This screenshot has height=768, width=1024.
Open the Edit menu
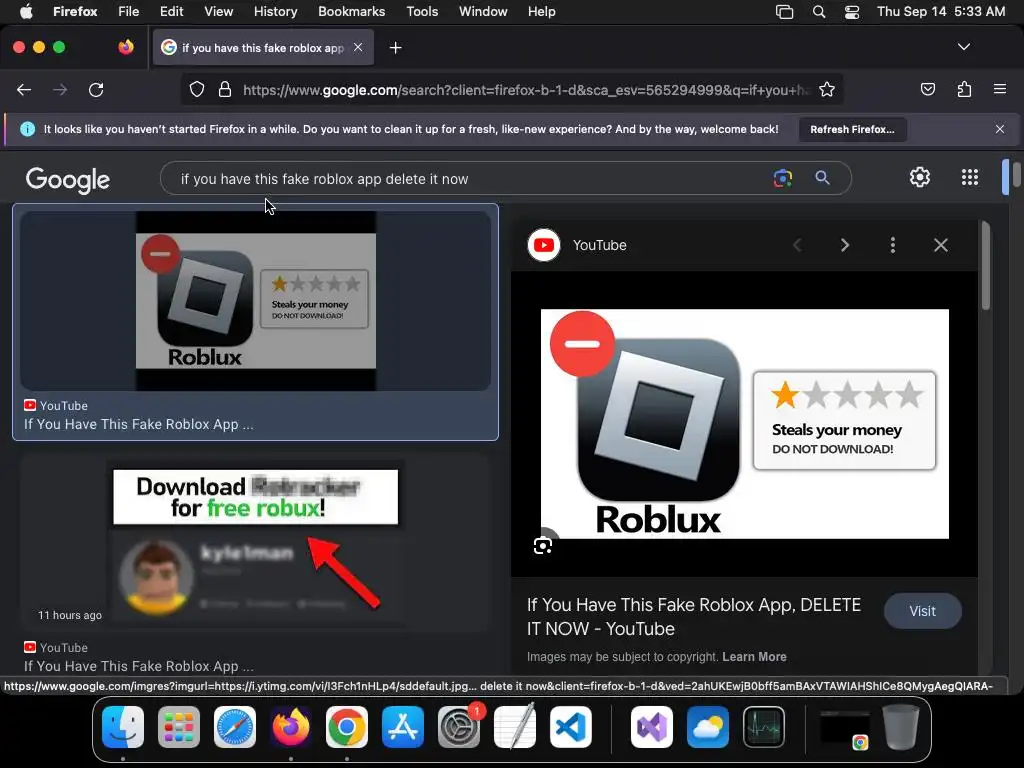172,11
